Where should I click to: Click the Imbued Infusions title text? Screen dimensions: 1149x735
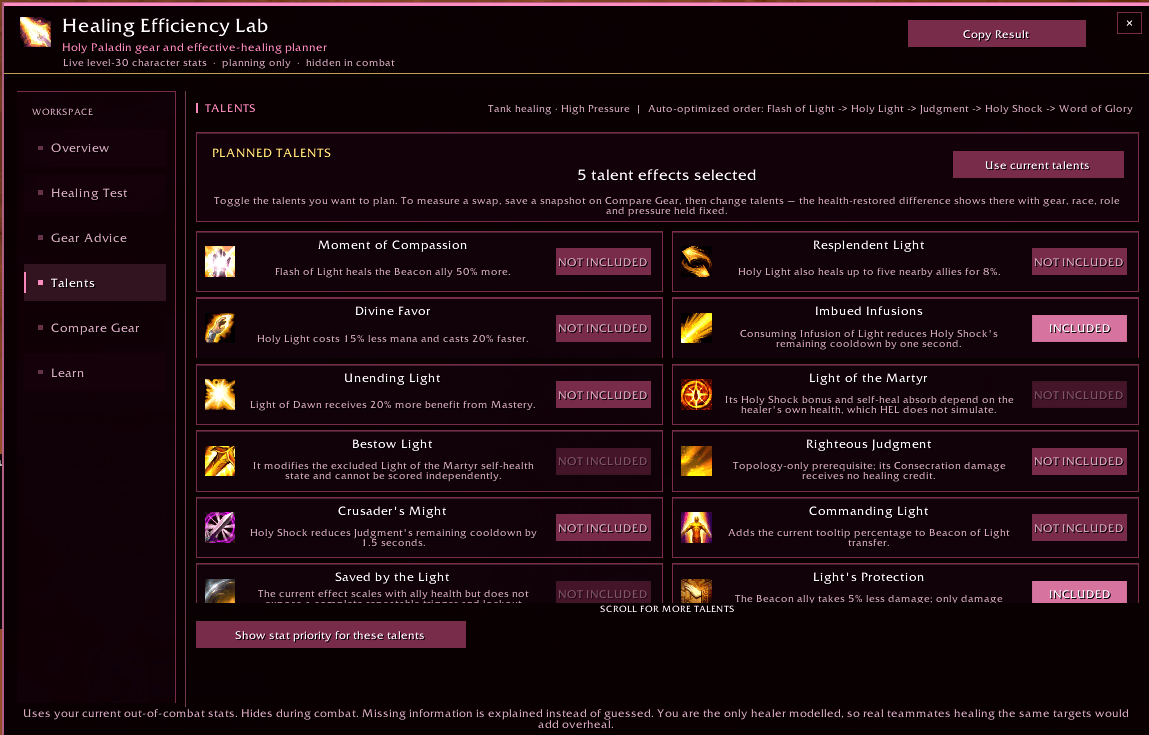coord(868,311)
